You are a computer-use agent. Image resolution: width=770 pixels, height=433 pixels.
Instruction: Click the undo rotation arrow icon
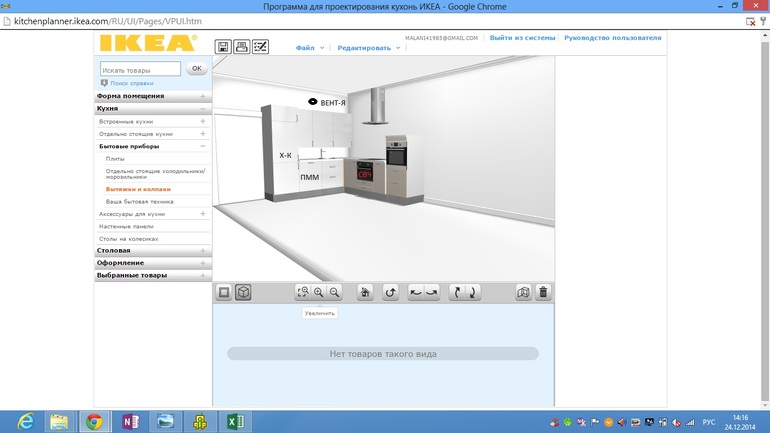(x=391, y=292)
